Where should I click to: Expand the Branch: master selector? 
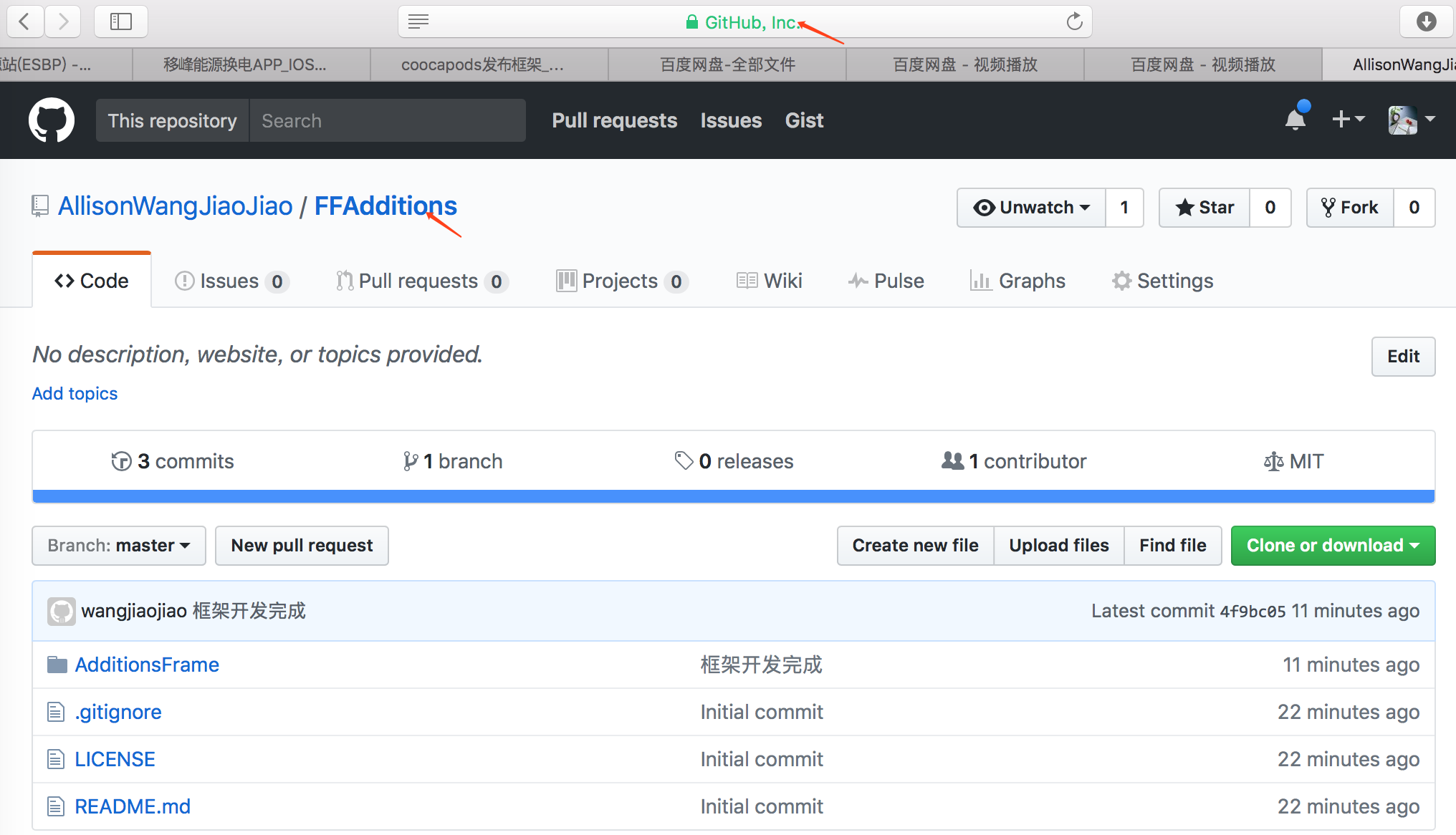coord(119,546)
